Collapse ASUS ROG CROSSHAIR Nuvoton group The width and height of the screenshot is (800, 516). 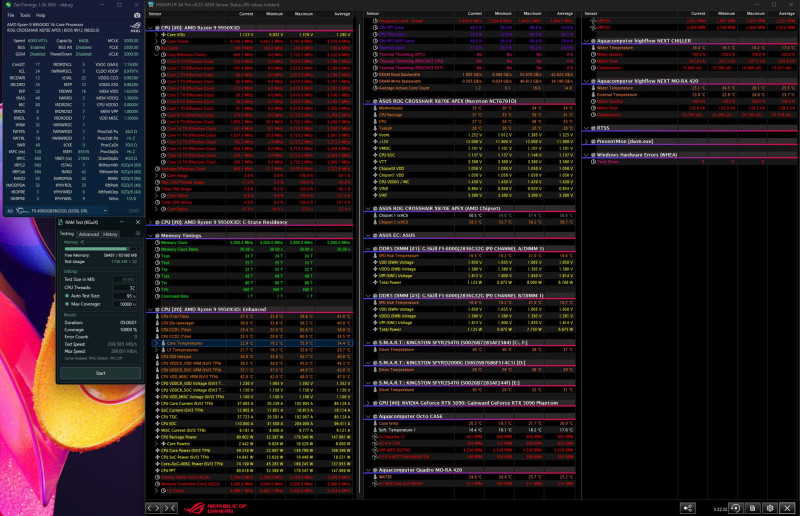[368, 101]
